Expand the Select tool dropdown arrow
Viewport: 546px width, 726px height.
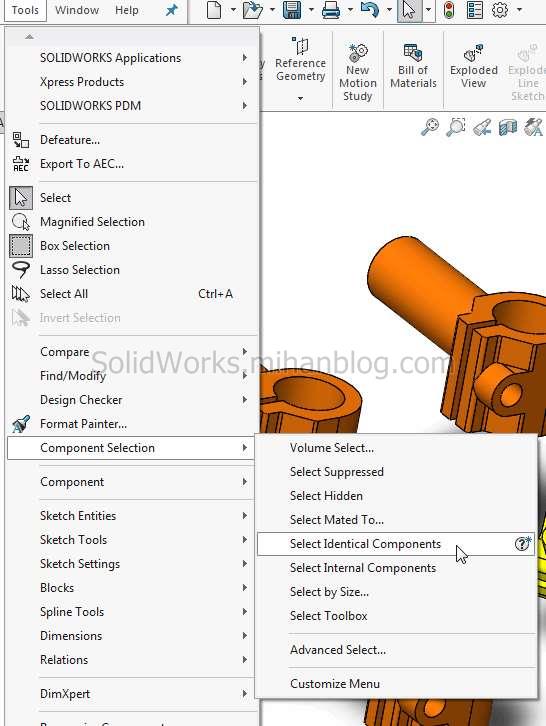click(x=428, y=10)
